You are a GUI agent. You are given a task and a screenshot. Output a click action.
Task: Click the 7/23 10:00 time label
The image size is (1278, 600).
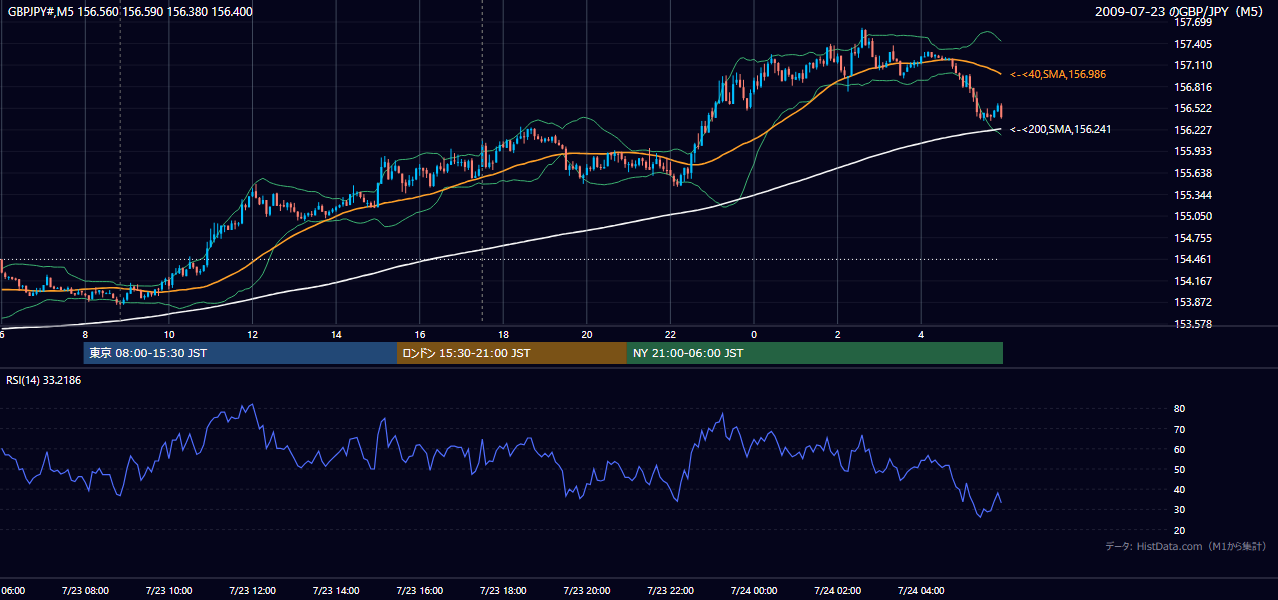(x=168, y=591)
